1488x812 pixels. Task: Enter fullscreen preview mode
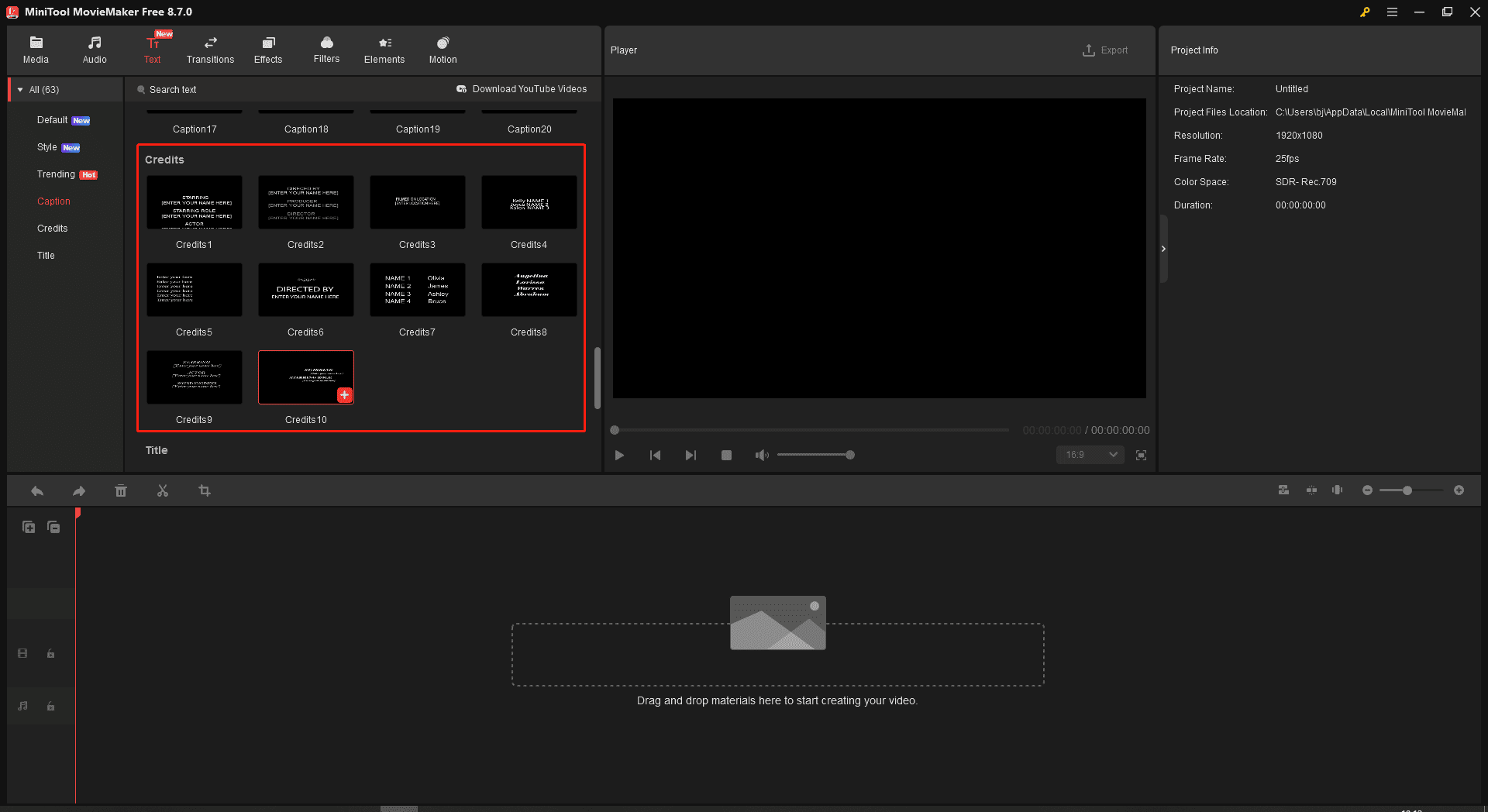pos(1141,456)
